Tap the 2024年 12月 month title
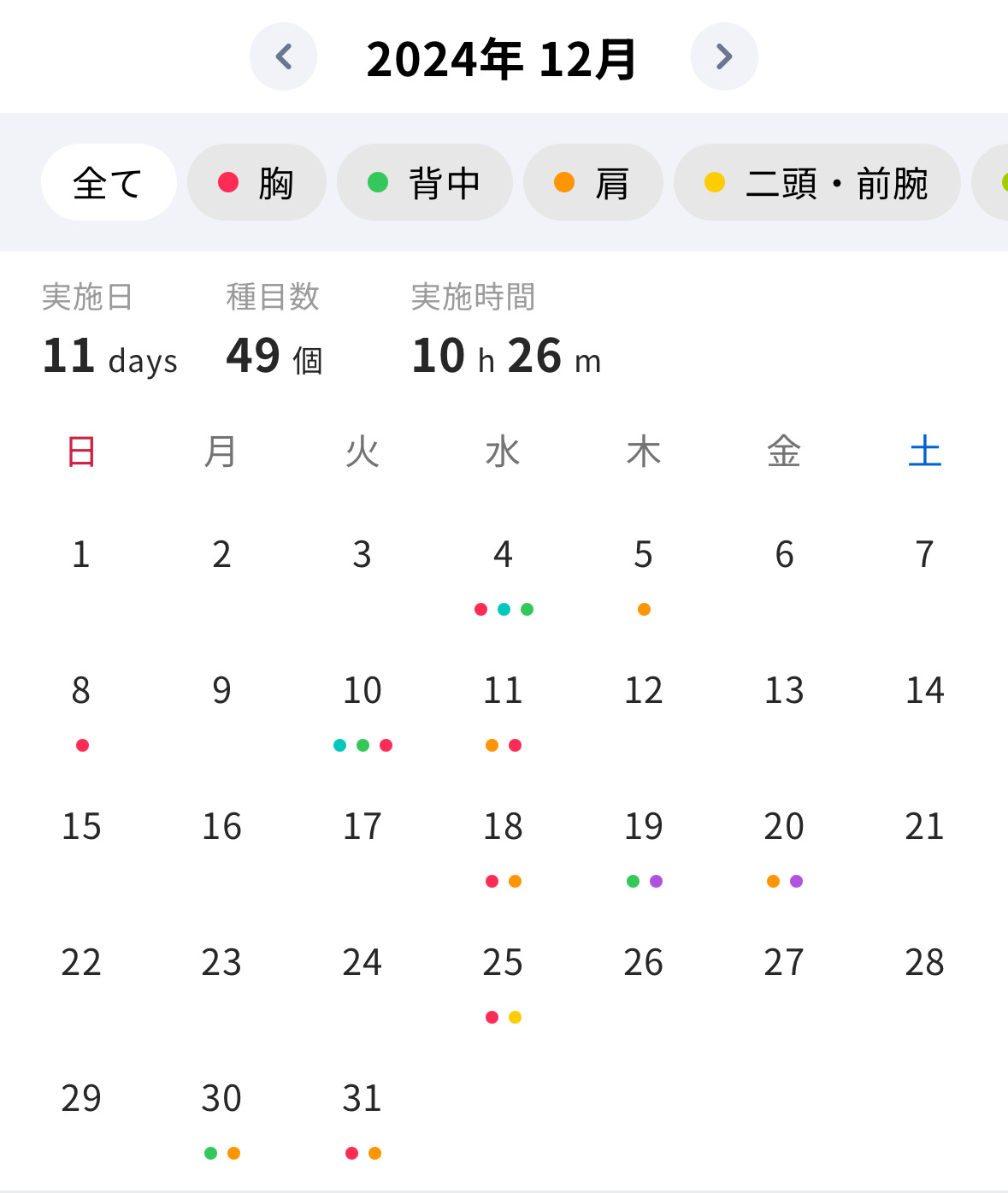Image resolution: width=1008 pixels, height=1193 pixels. coord(502,59)
